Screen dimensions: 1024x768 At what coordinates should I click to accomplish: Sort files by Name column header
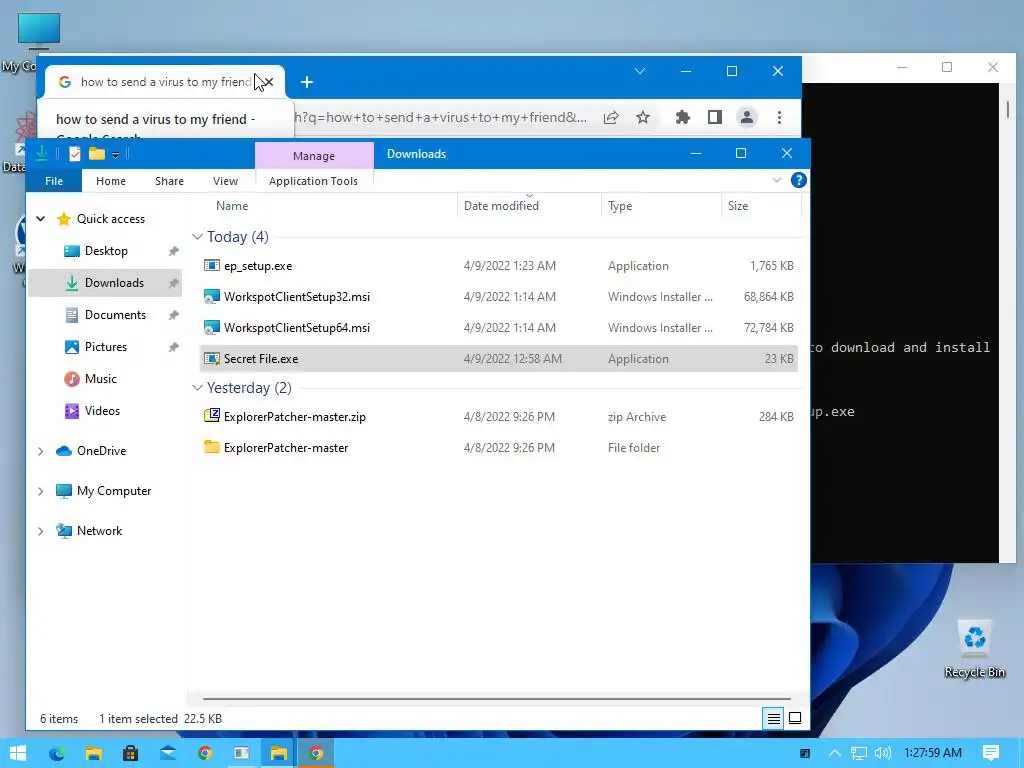tap(232, 206)
